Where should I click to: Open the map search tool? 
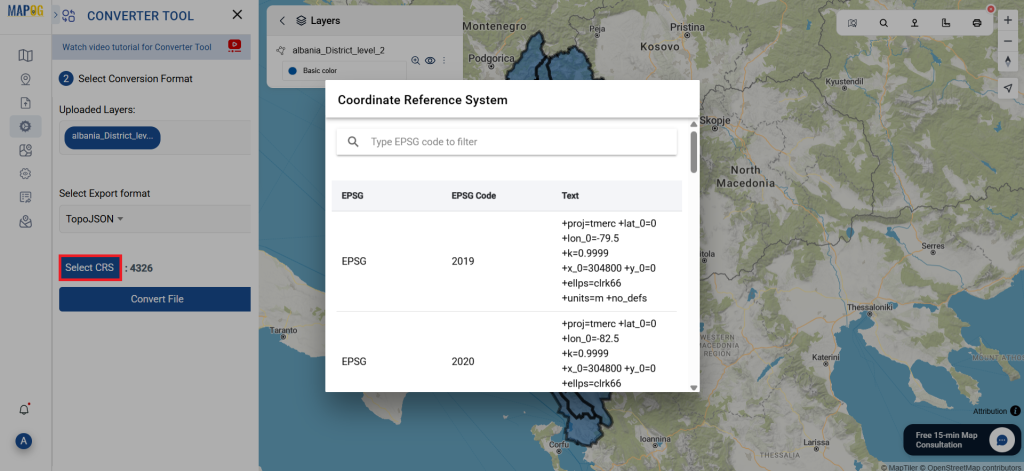pyautogui.click(x=884, y=23)
